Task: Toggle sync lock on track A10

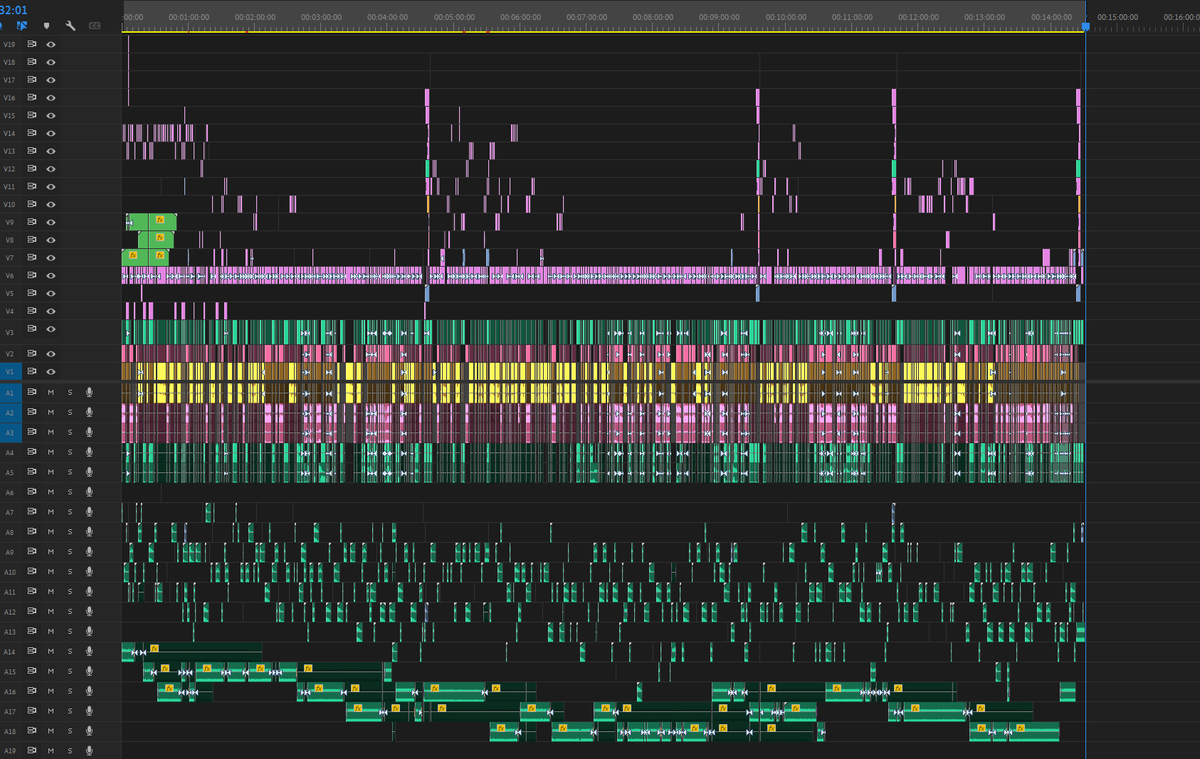Action: tap(32, 572)
